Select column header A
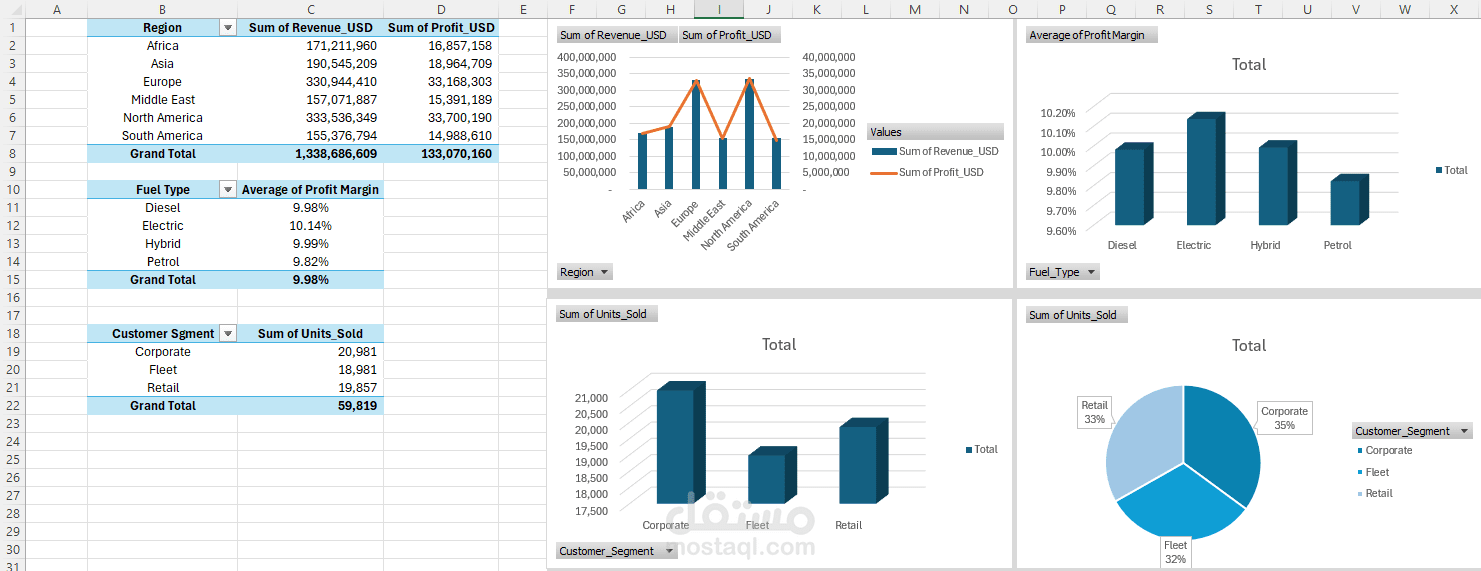 [x=56, y=9]
